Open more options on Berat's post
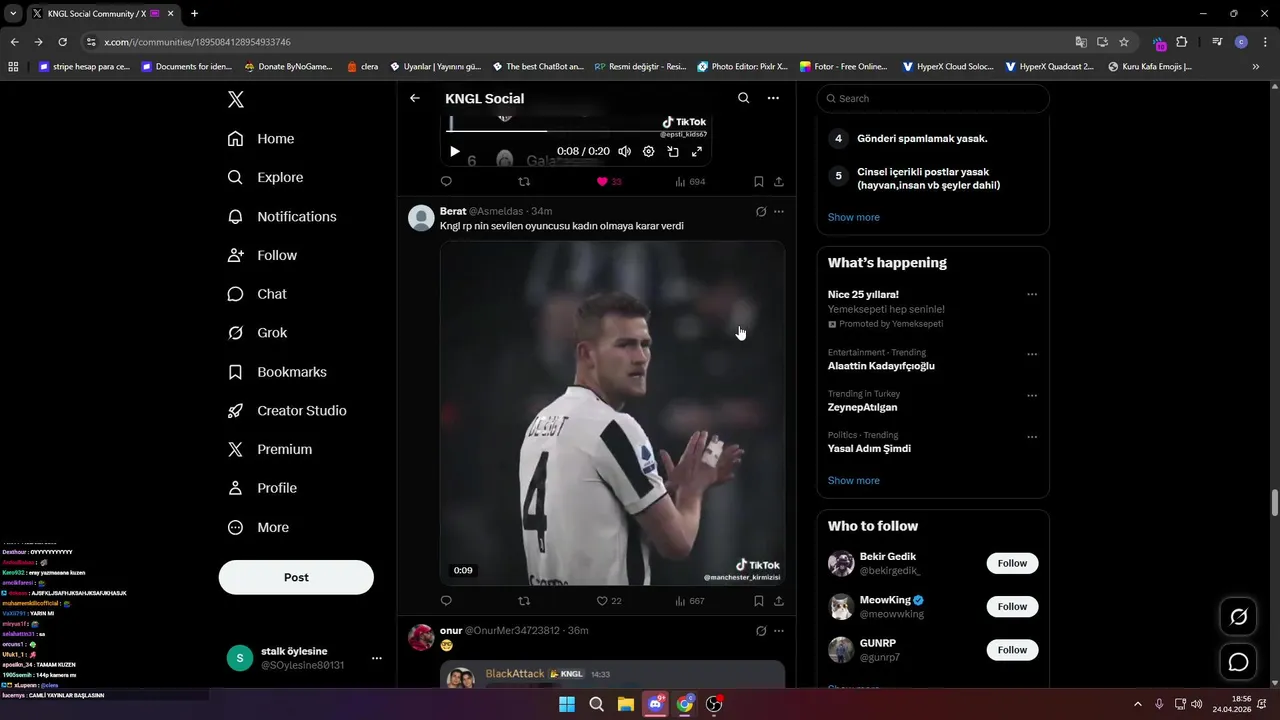 pyautogui.click(x=779, y=211)
